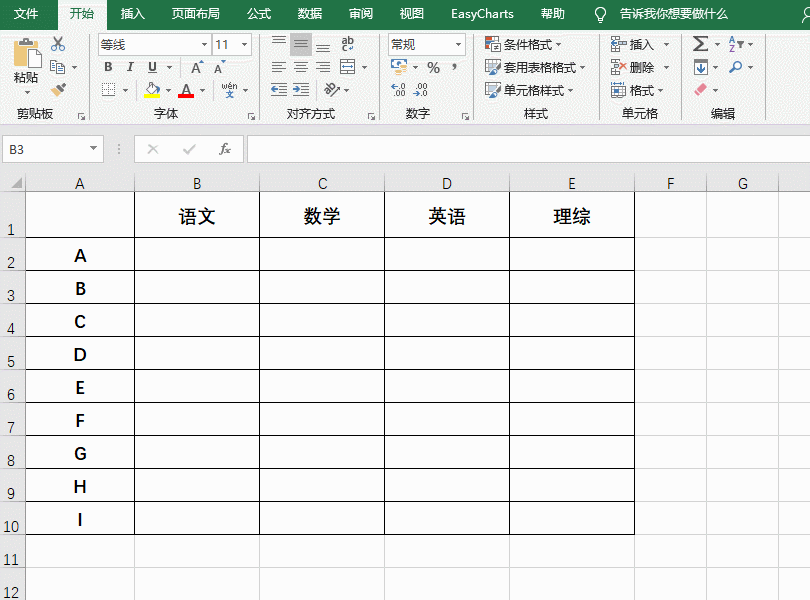810x600 pixels.
Task: Open the 等线 font name dropdown
Action: click(x=205, y=44)
